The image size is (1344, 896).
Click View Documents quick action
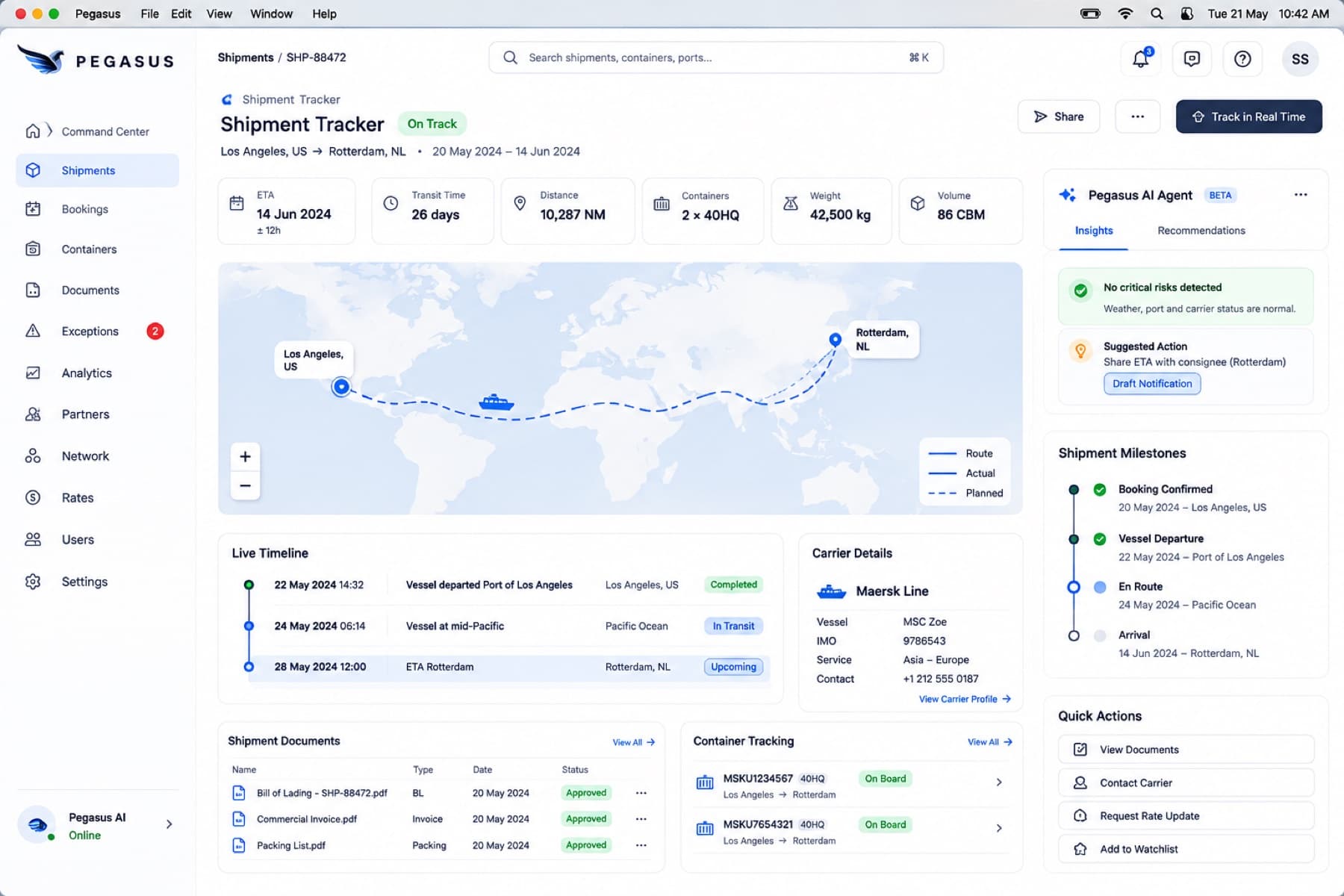tap(1186, 750)
